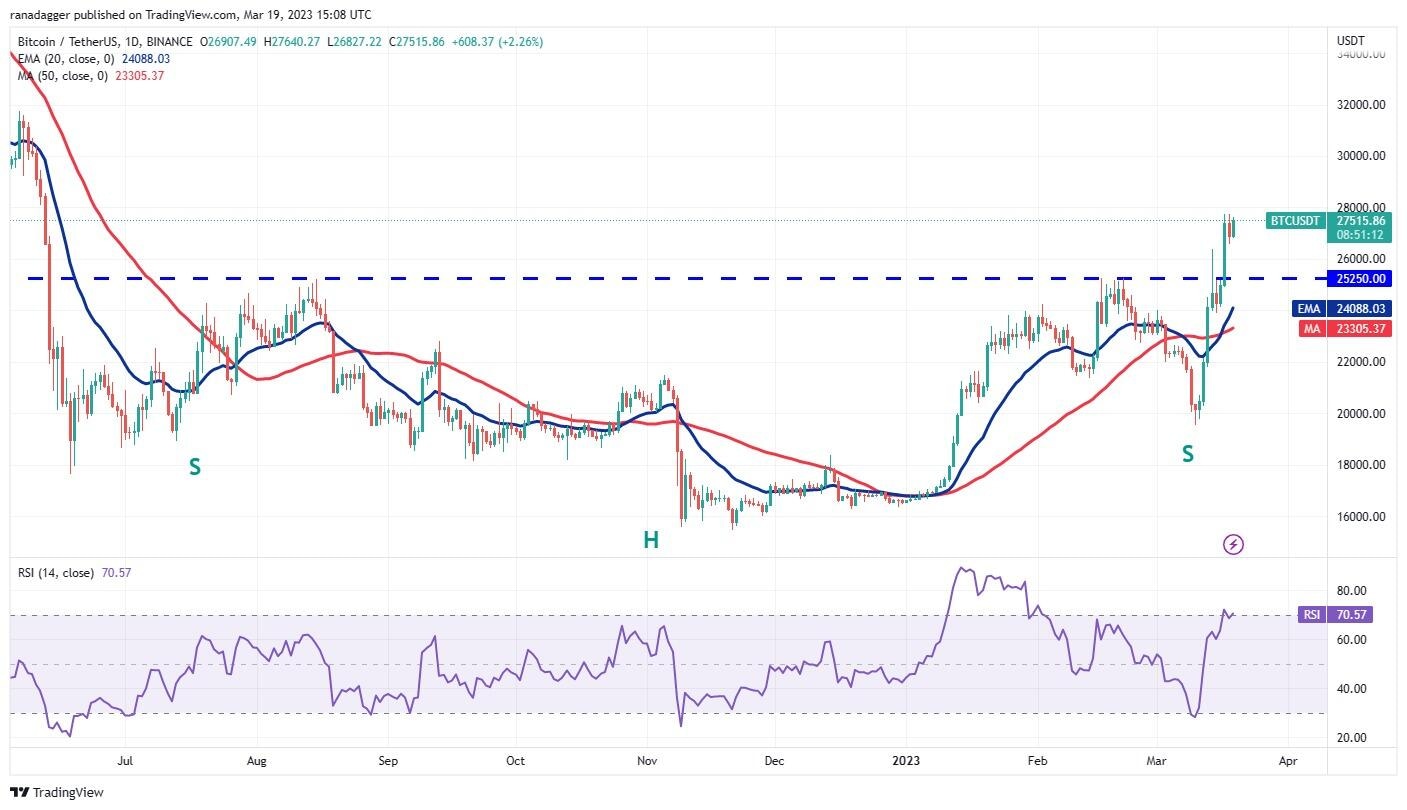Click the Nov label on time axis

click(647, 761)
